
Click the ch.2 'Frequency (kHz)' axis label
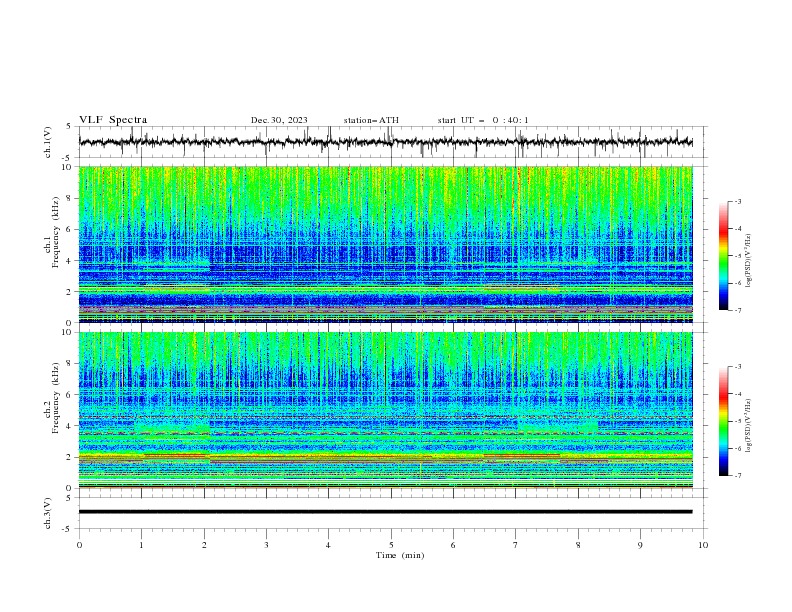pos(56,400)
